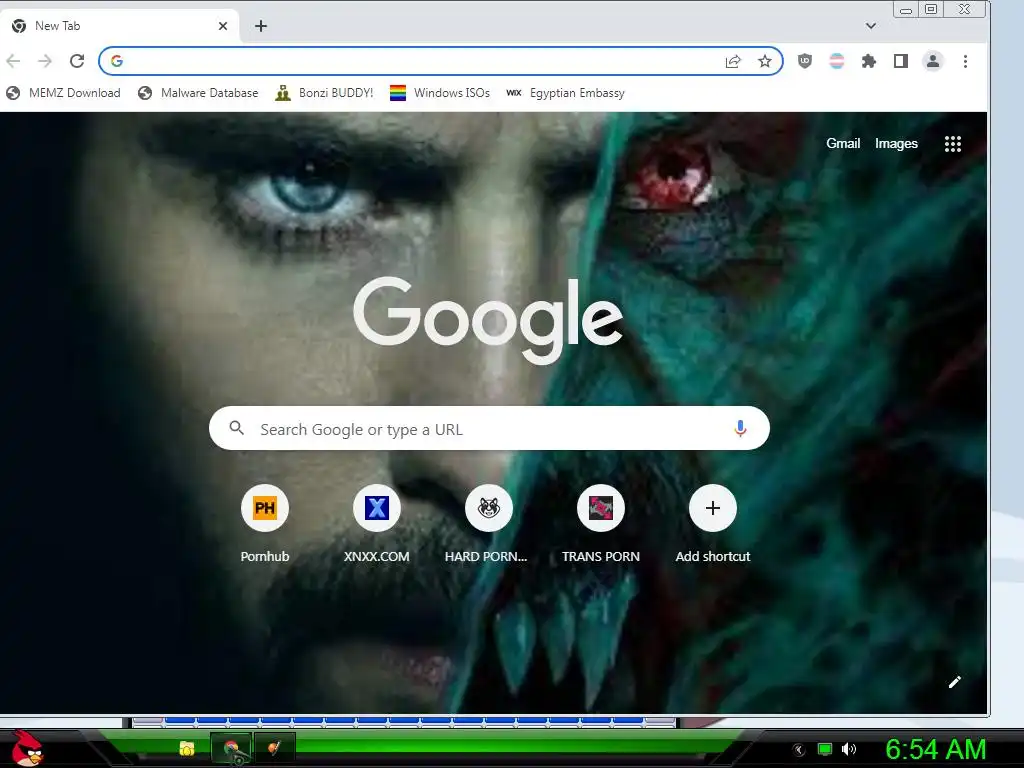Restore the Chrome window size
The width and height of the screenshot is (1024, 768).
coord(931,9)
